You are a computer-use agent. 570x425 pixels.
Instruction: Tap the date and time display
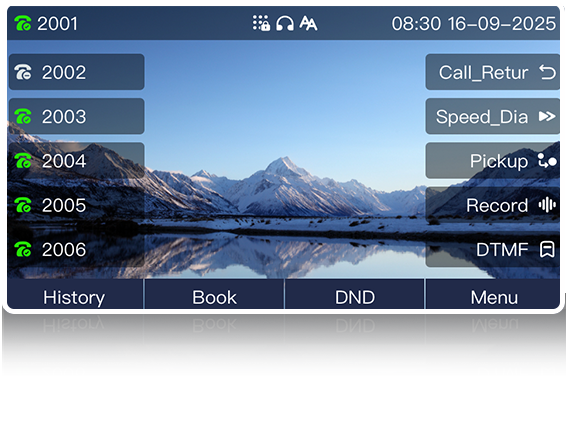(473, 24)
